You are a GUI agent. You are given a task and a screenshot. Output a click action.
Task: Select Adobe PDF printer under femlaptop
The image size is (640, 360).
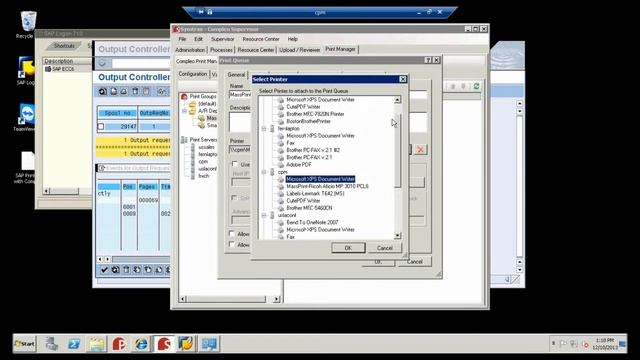click(x=298, y=164)
